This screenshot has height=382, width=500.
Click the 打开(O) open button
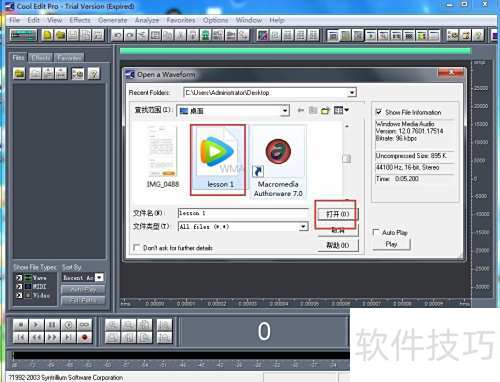pyautogui.click(x=337, y=214)
